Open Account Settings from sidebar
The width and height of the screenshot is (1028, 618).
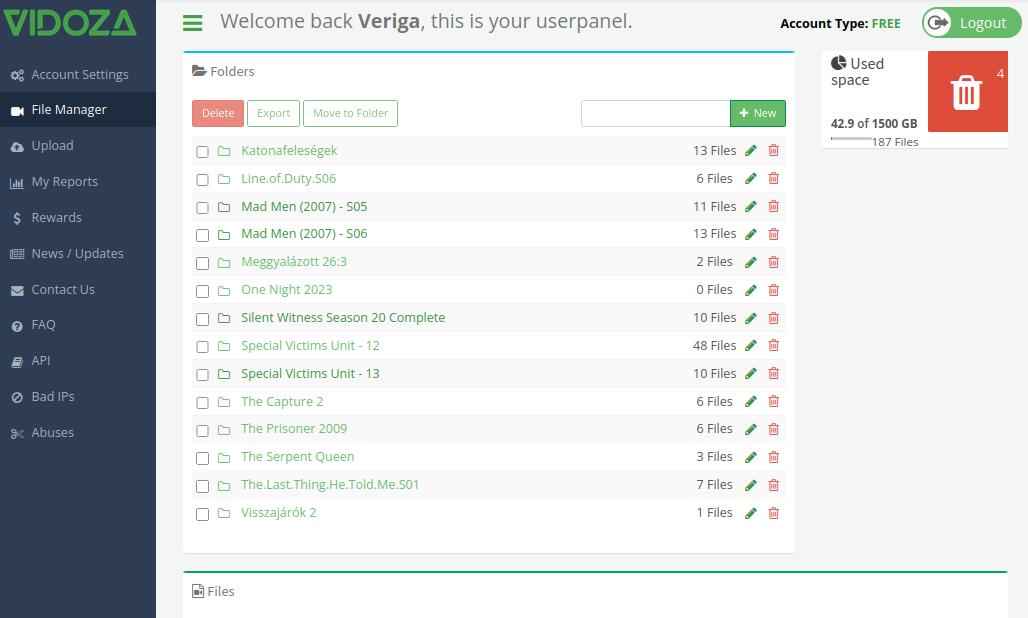pos(78,75)
